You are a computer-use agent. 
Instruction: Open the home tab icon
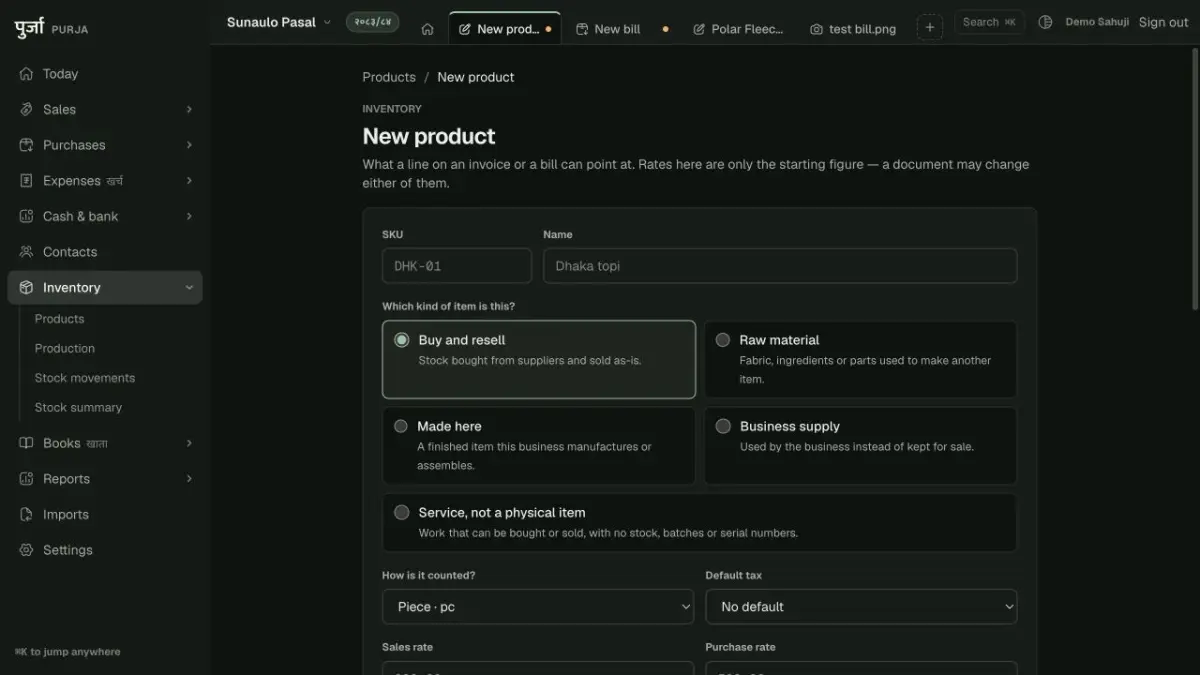pyautogui.click(x=427, y=29)
